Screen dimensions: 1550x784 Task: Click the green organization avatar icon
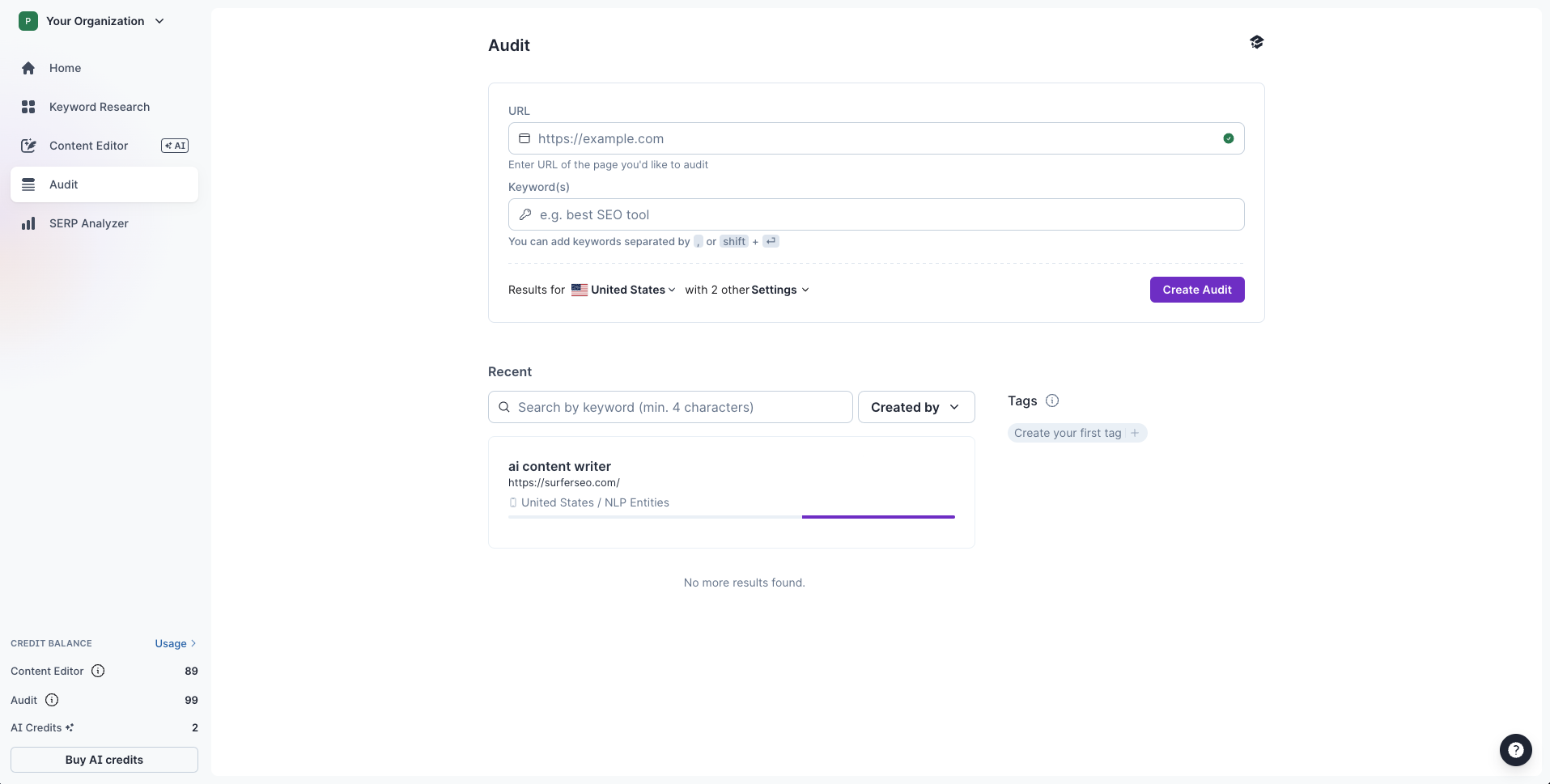(28, 21)
